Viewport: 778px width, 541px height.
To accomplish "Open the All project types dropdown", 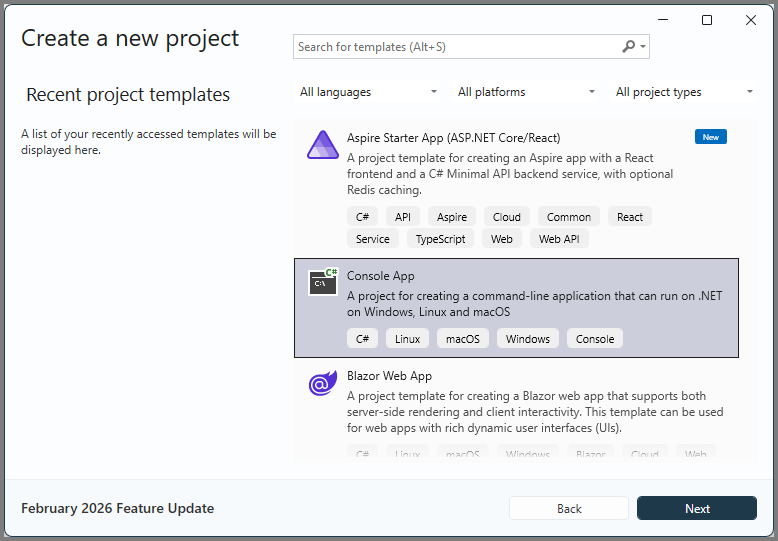I will point(684,92).
